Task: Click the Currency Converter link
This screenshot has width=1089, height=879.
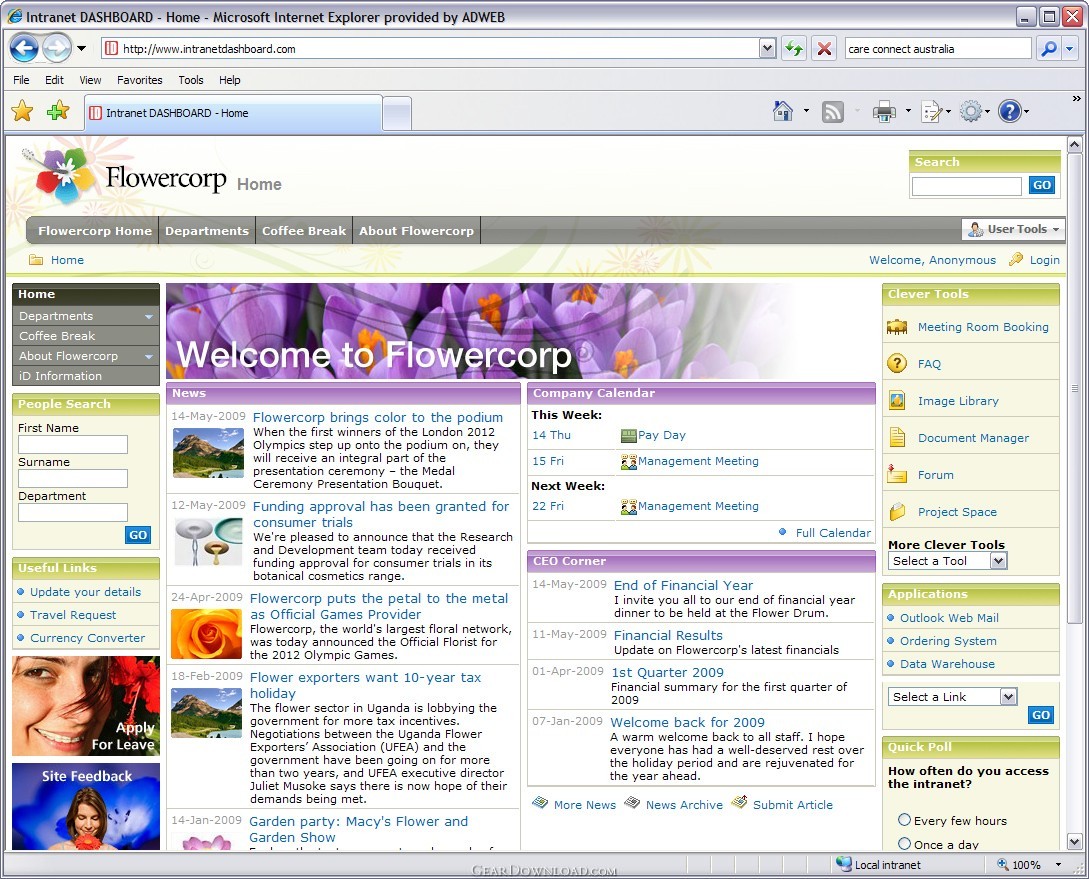Action: pos(88,637)
